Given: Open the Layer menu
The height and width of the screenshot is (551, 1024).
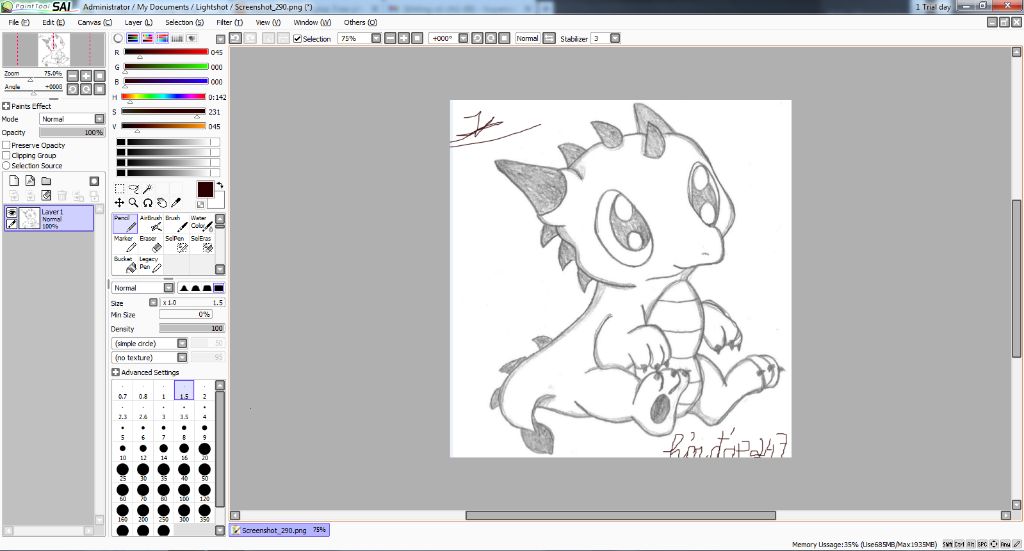Looking at the screenshot, I should click(138, 22).
